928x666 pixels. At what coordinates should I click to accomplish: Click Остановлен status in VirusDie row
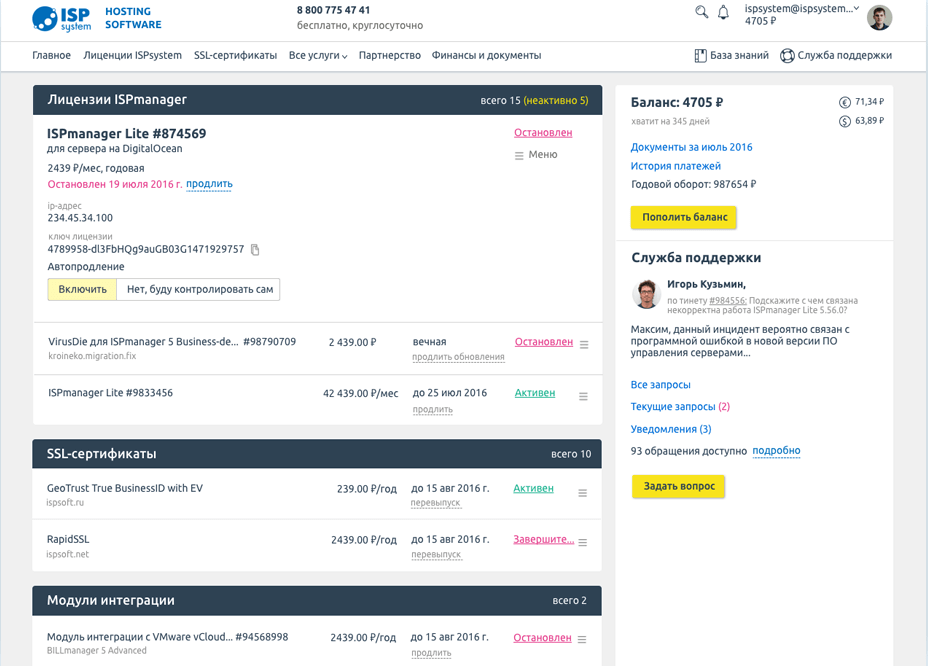coord(544,342)
